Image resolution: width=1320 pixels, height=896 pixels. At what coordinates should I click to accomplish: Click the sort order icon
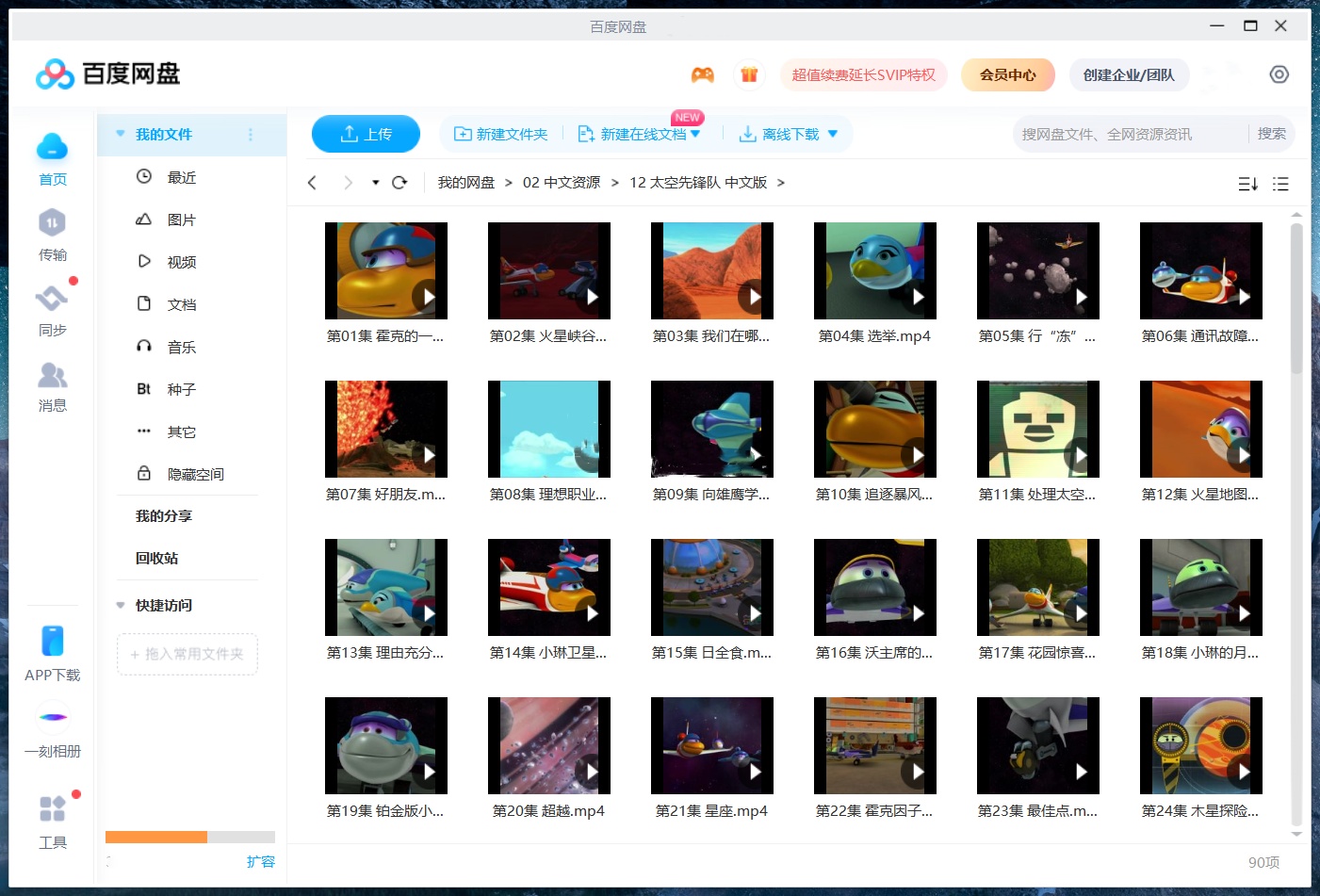(1247, 184)
